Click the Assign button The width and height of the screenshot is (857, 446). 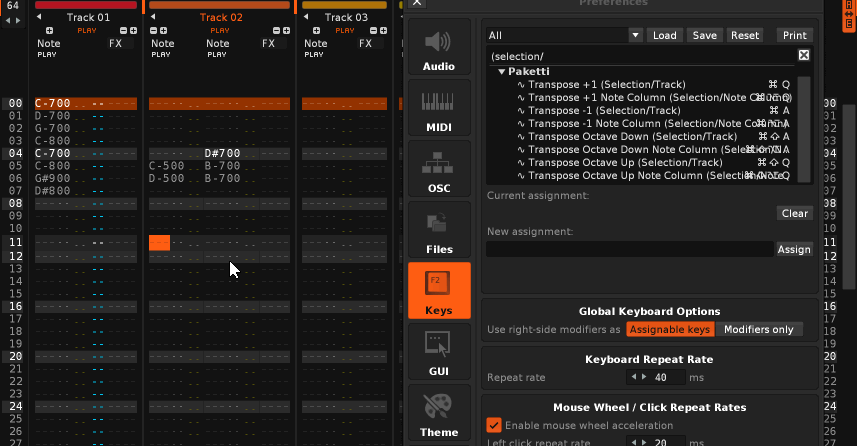click(x=794, y=249)
